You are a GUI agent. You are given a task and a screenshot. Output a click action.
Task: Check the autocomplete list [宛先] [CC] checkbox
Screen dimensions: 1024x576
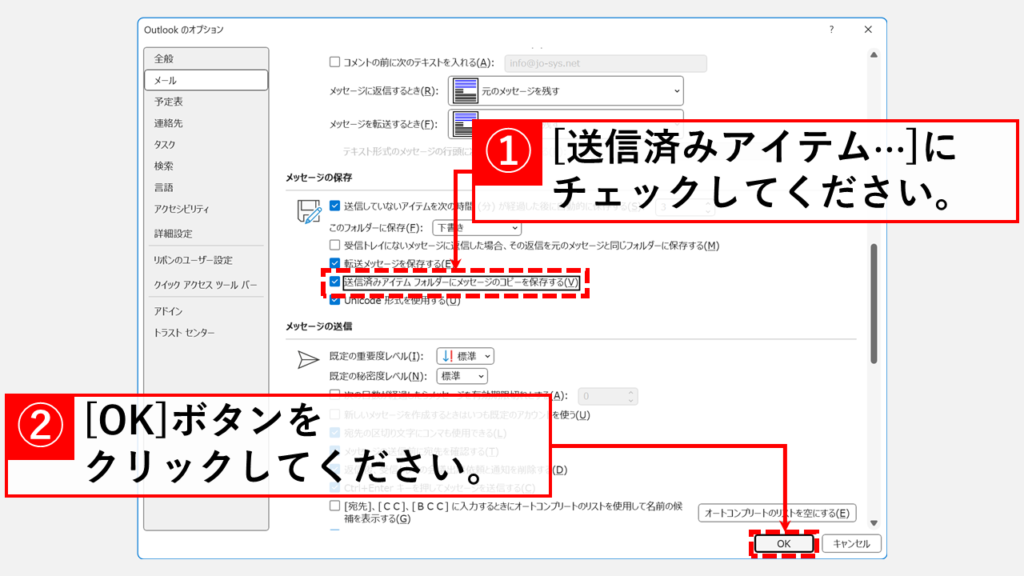pyautogui.click(x=334, y=506)
